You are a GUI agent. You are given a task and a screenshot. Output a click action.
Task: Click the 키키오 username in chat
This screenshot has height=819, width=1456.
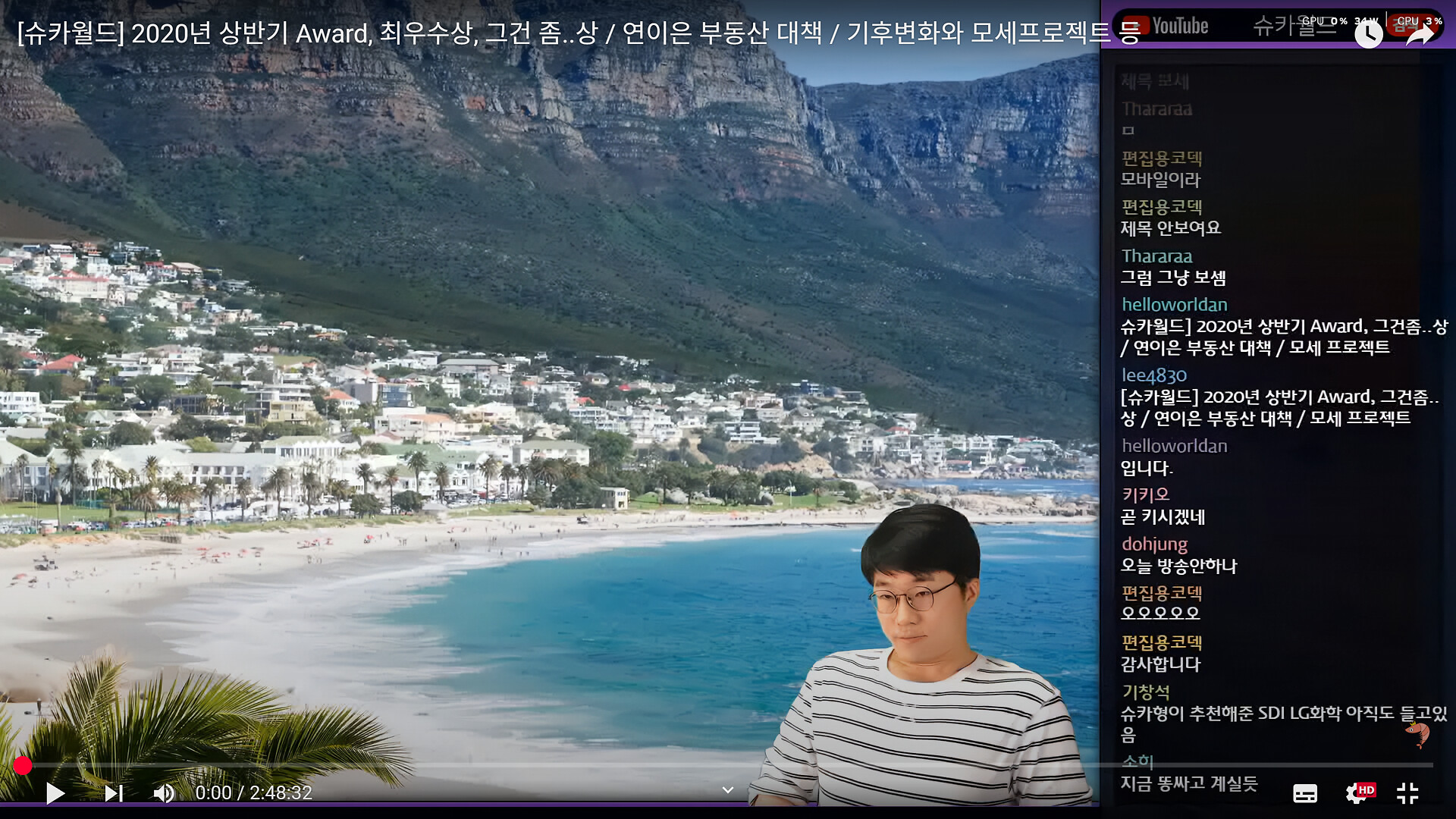pos(1145,494)
